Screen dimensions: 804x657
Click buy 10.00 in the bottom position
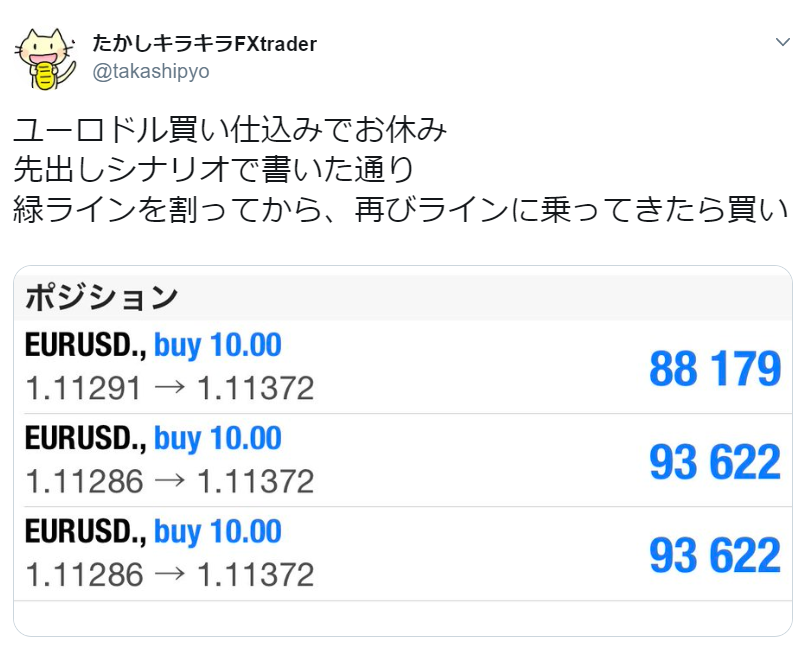click(x=218, y=532)
